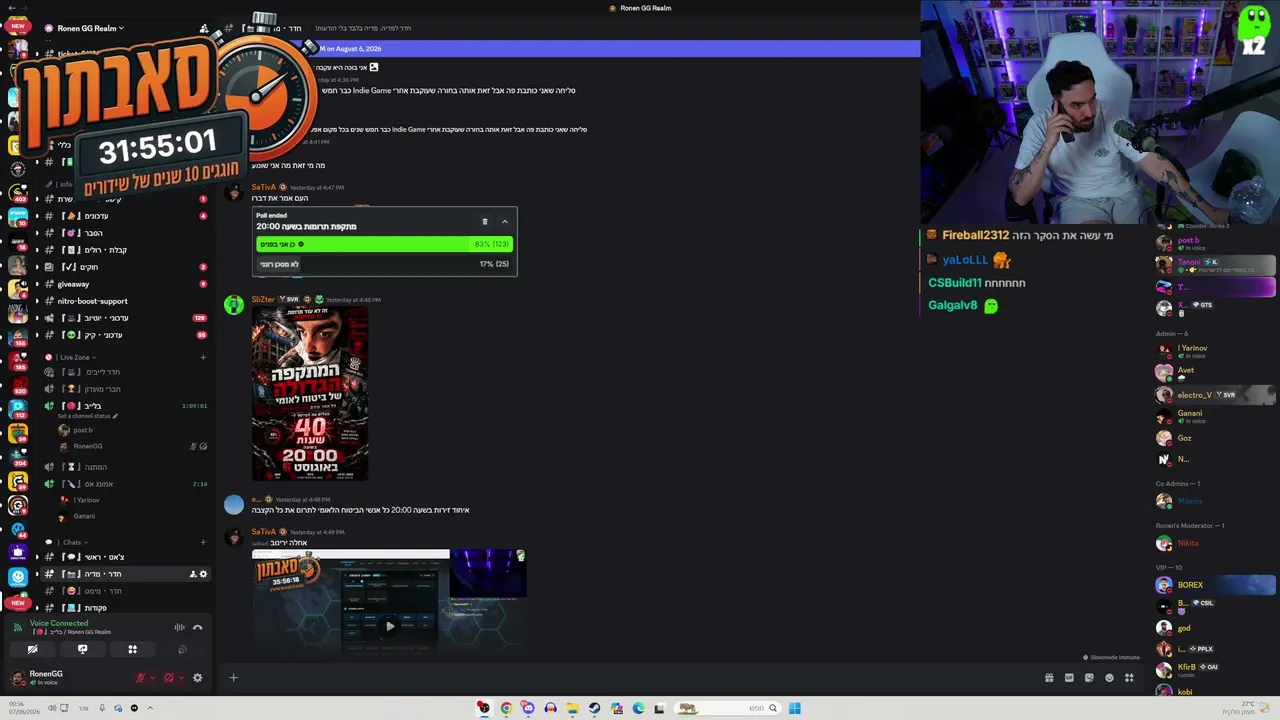This screenshot has height=720, width=1280.
Task: Select member KfirB in the VIP list
Action: tap(1215, 669)
